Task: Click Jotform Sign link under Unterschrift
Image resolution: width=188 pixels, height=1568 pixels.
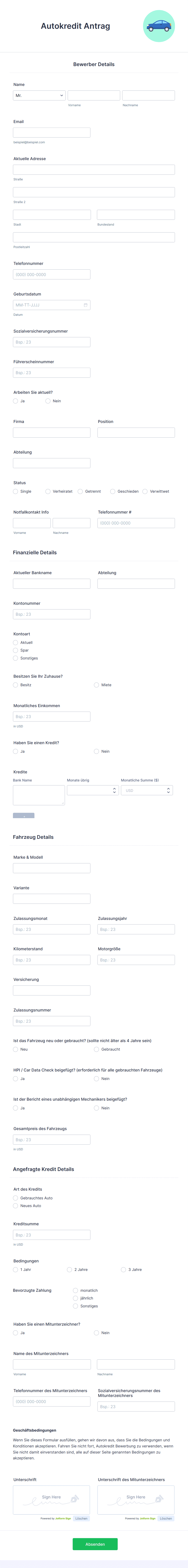Action: (x=63, y=1518)
